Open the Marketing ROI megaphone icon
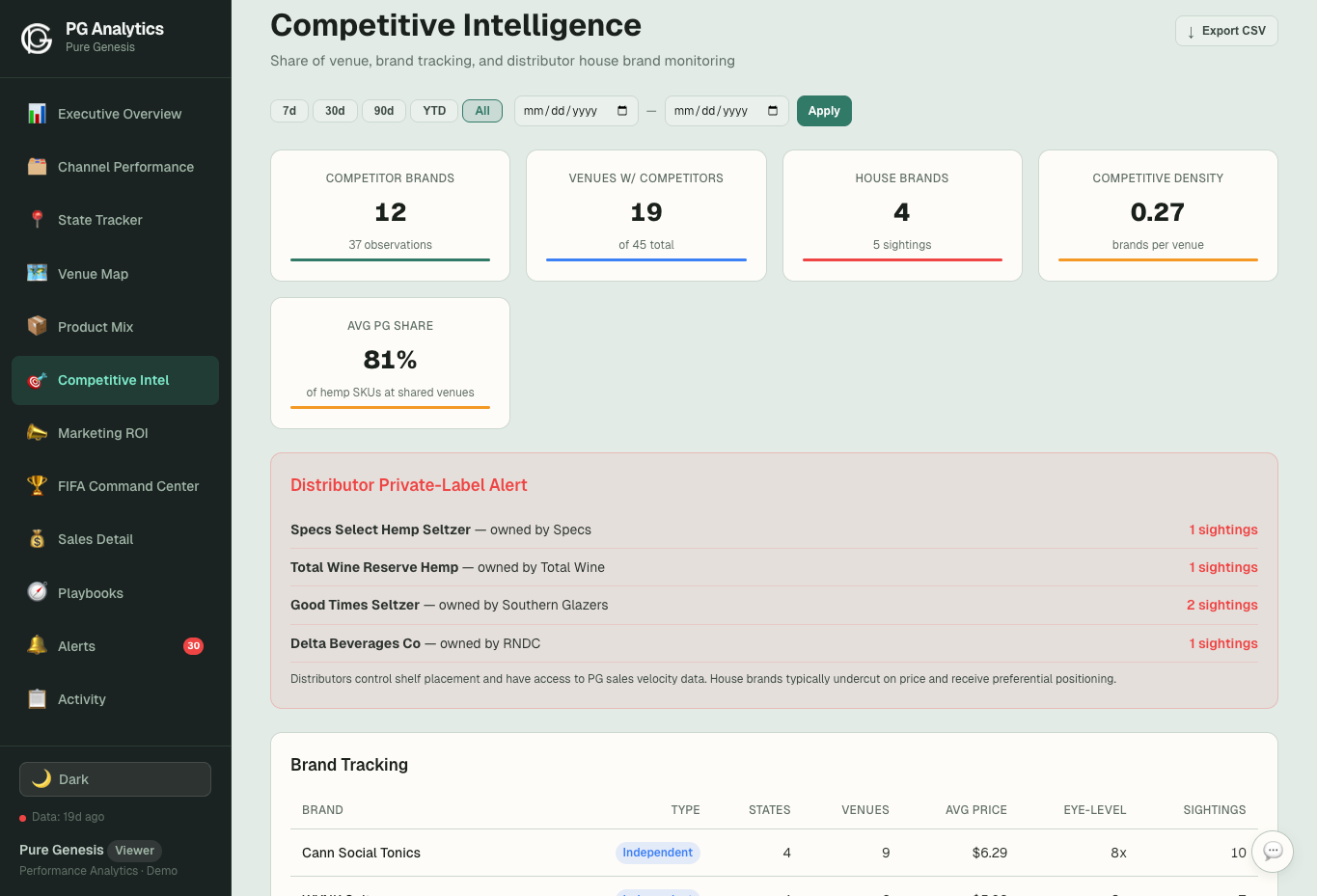The image size is (1317, 896). [35, 432]
